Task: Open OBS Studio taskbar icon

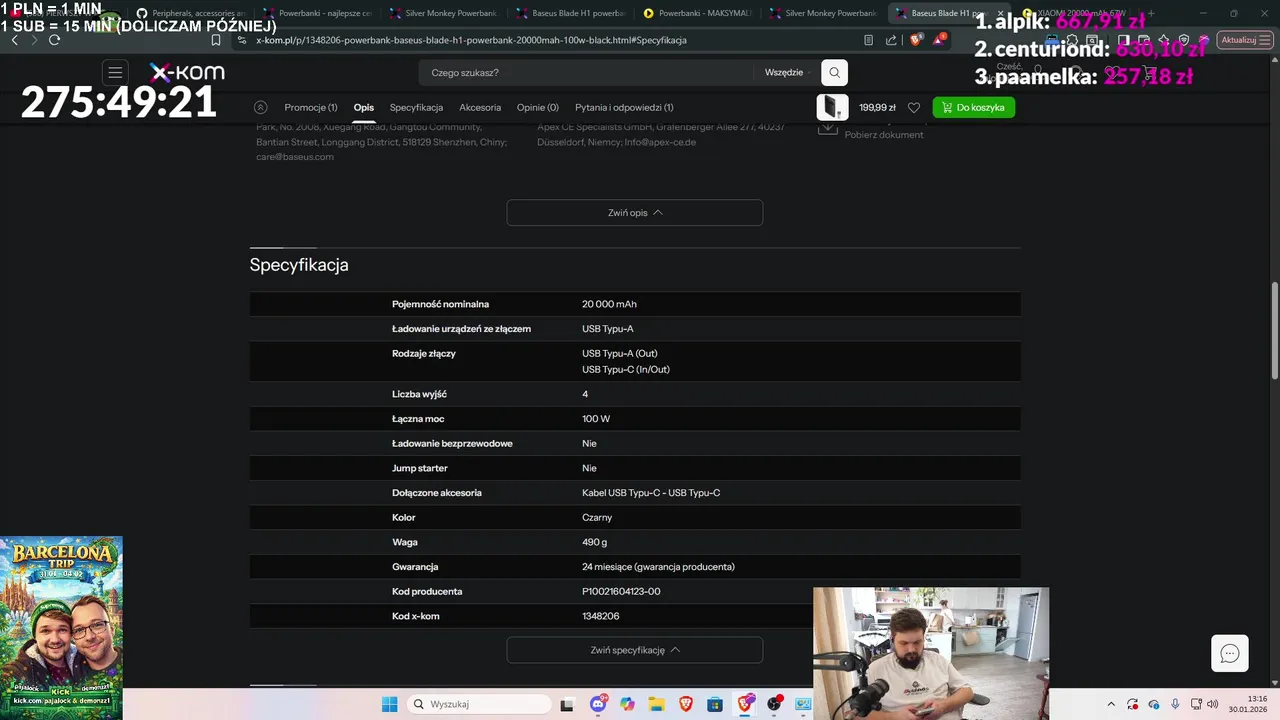Action: pos(774,704)
